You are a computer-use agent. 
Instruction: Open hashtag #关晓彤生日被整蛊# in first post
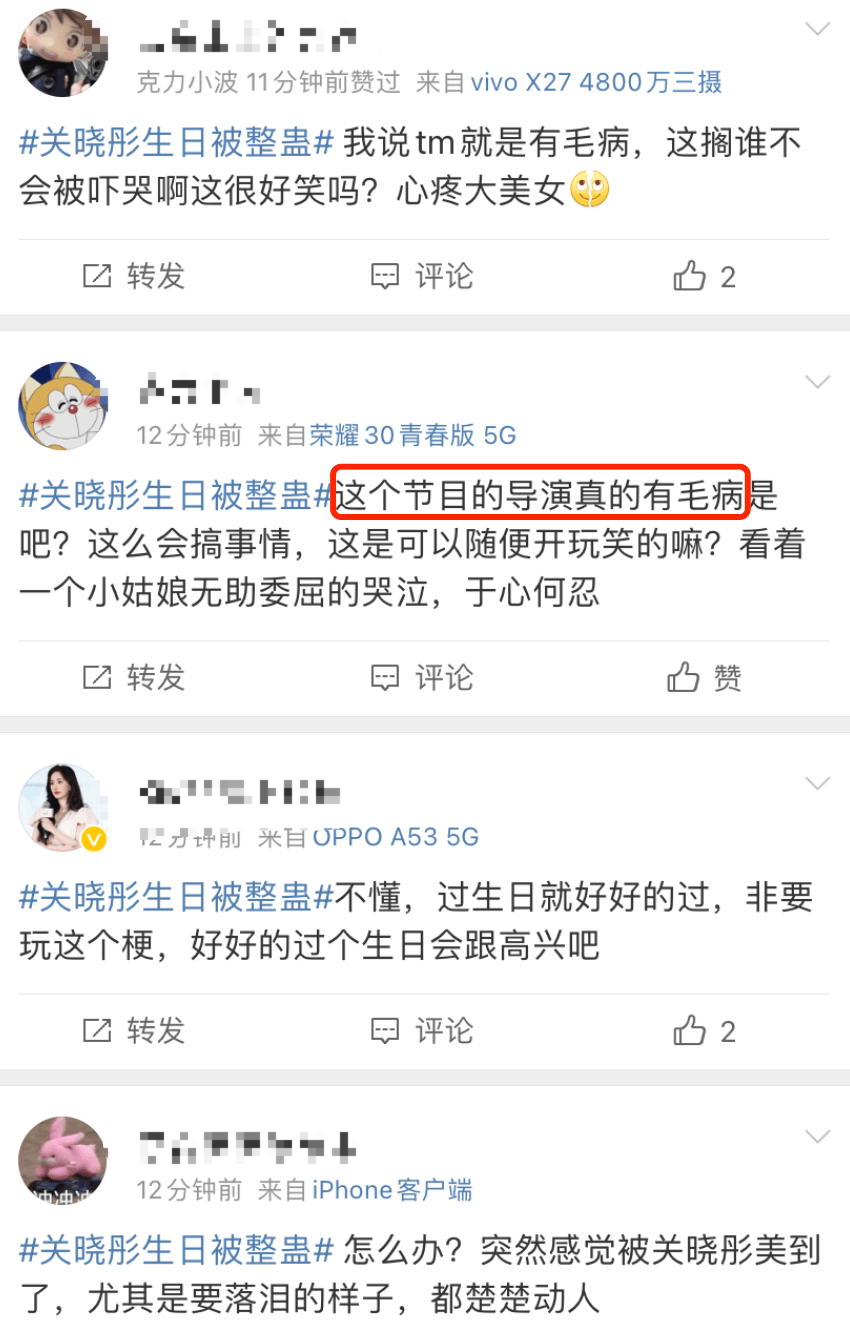coord(176,144)
